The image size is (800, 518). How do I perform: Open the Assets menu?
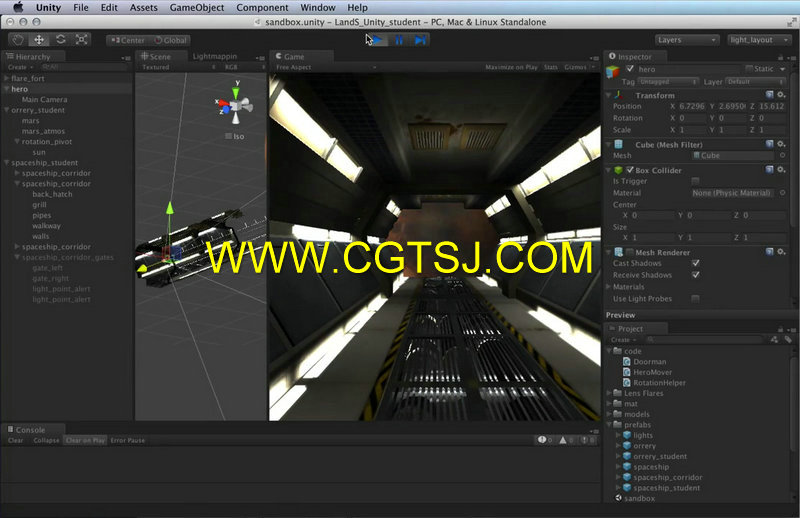pos(143,8)
